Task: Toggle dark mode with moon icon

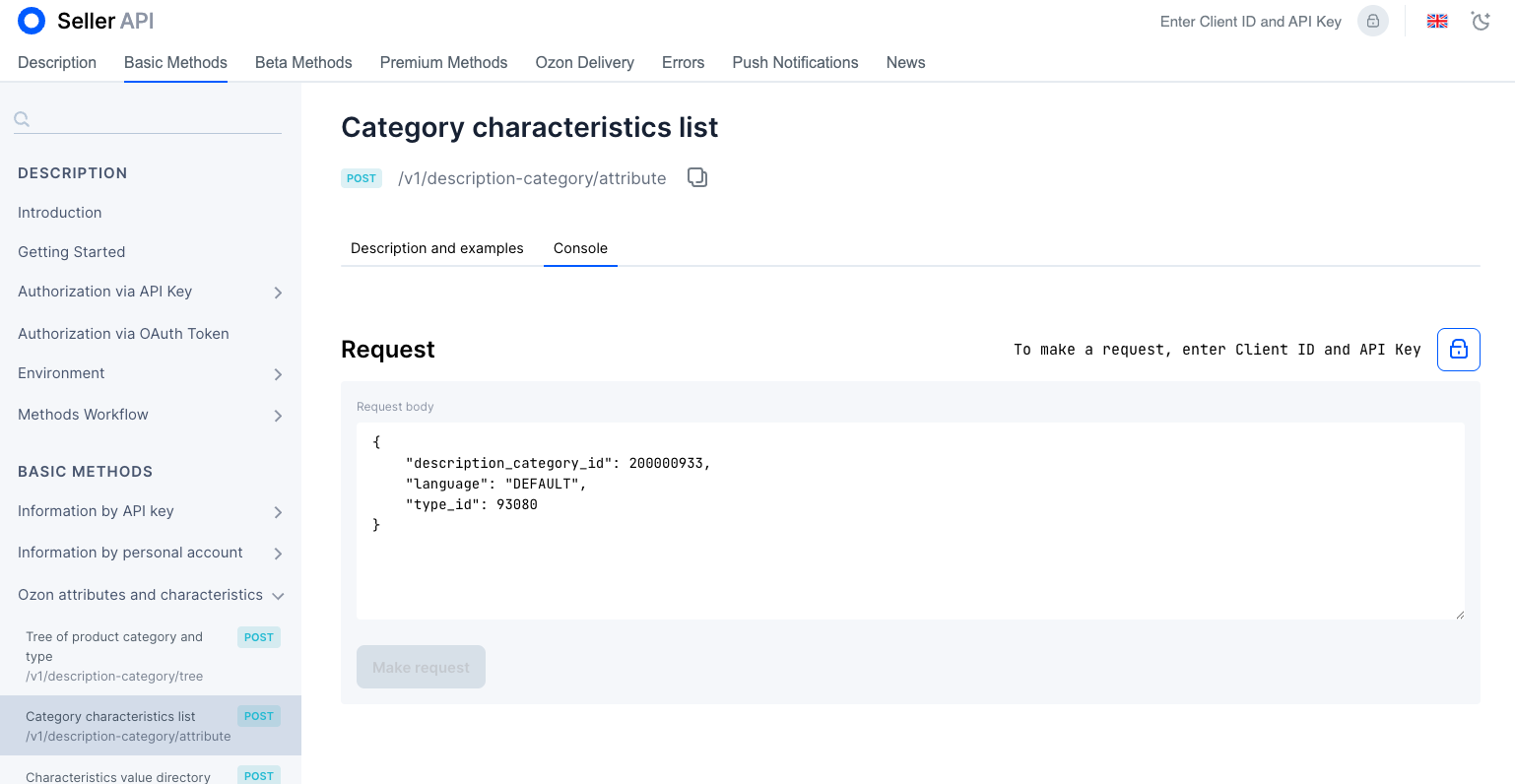Action: (1481, 21)
